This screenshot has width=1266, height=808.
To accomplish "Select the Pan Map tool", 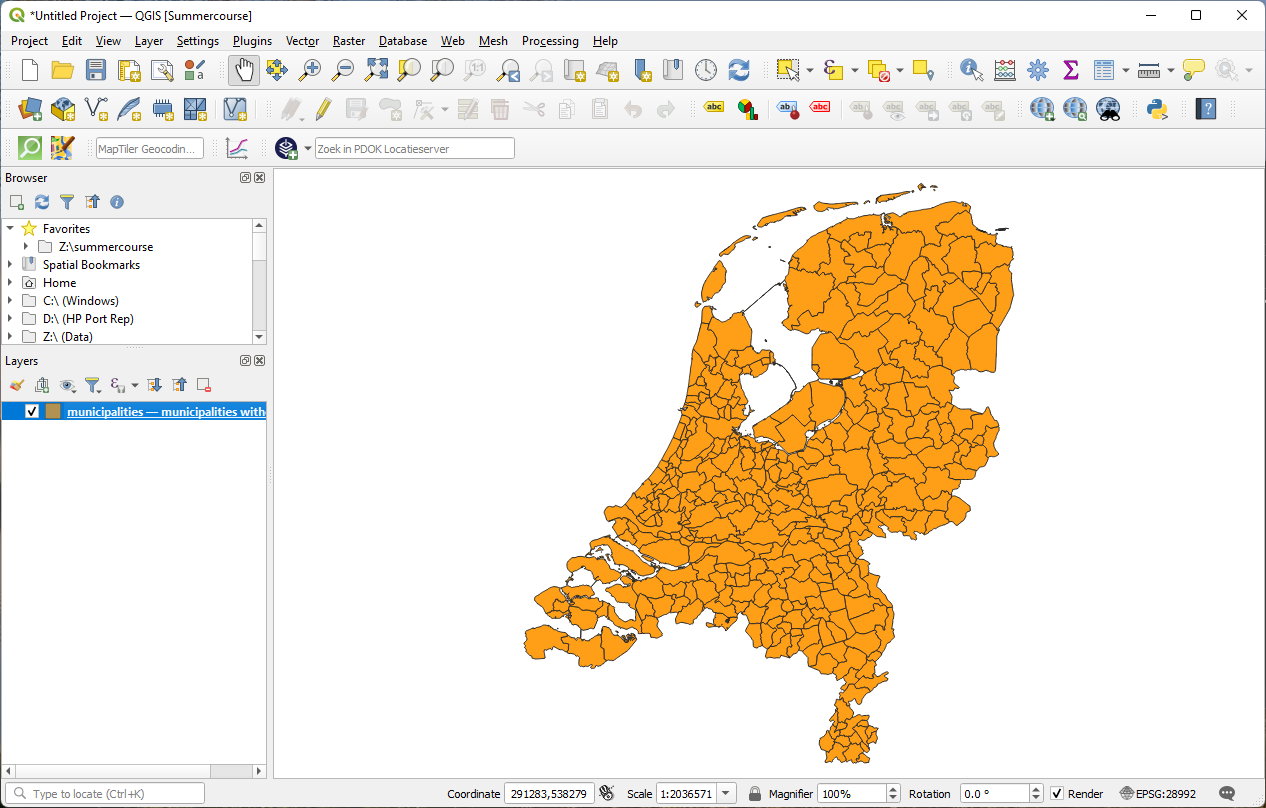I will click(x=243, y=70).
